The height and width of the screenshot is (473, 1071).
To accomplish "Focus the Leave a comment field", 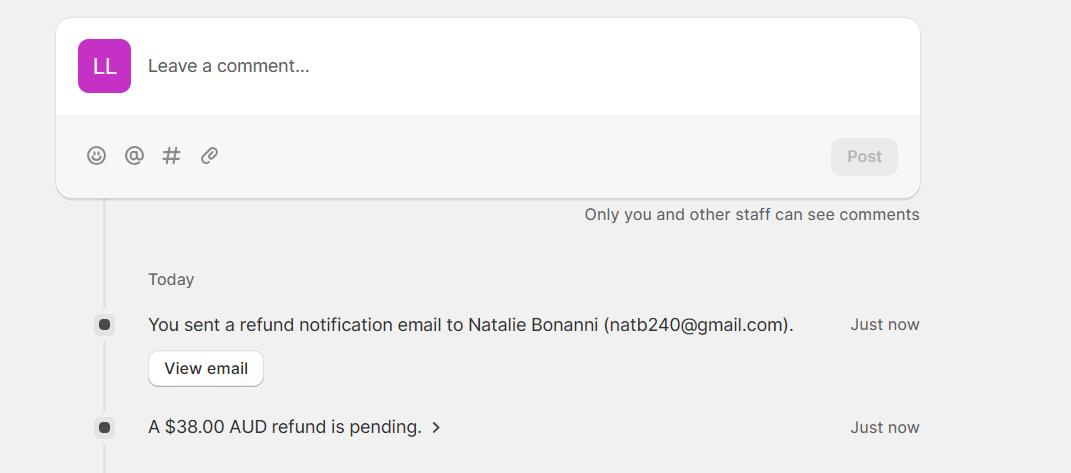I will click(523, 66).
